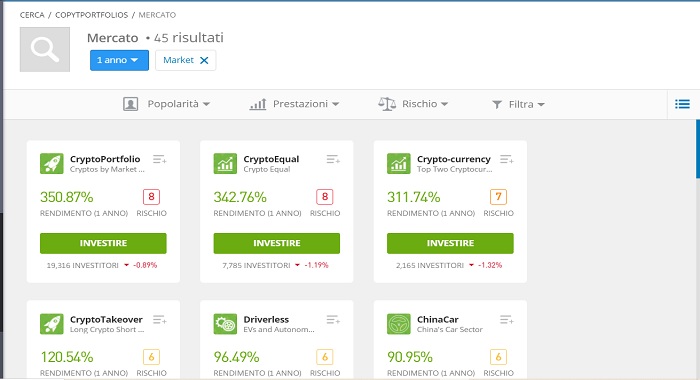700x380 pixels.
Task: Add CryptoEqual to watchlist icon
Action: 333,159
